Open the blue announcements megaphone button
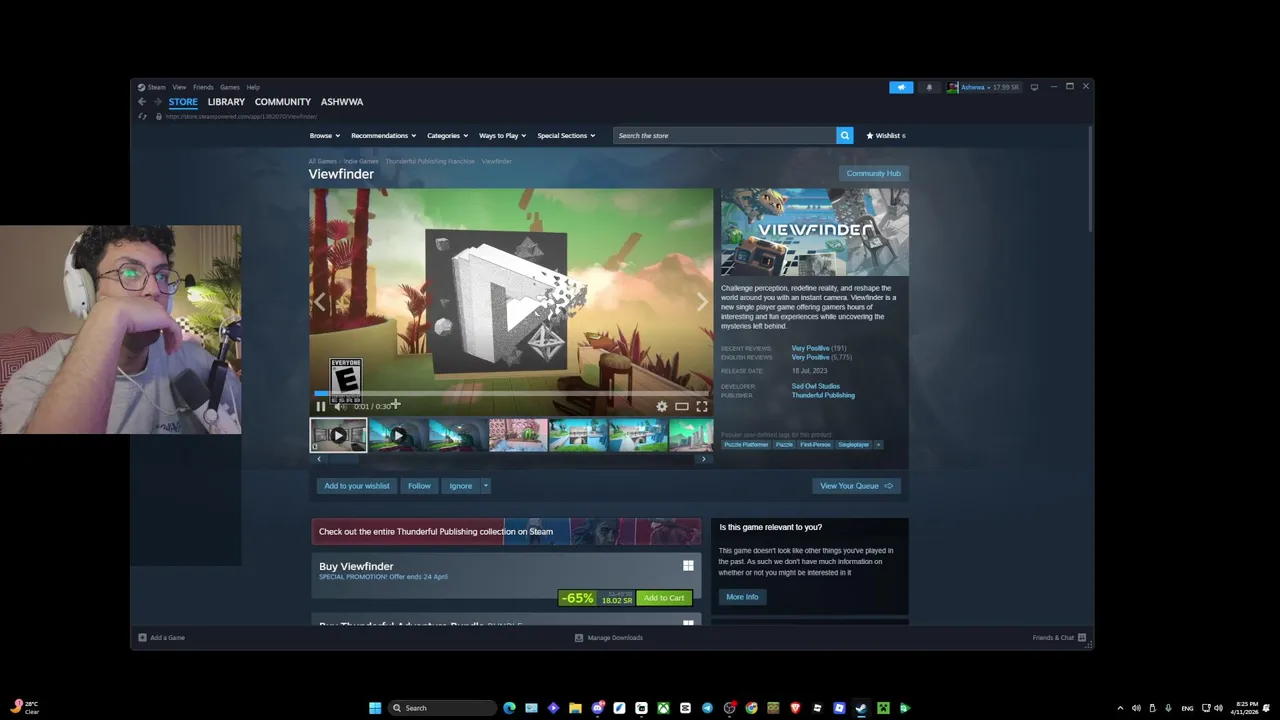The image size is (1280, 720). pos(901,87)
